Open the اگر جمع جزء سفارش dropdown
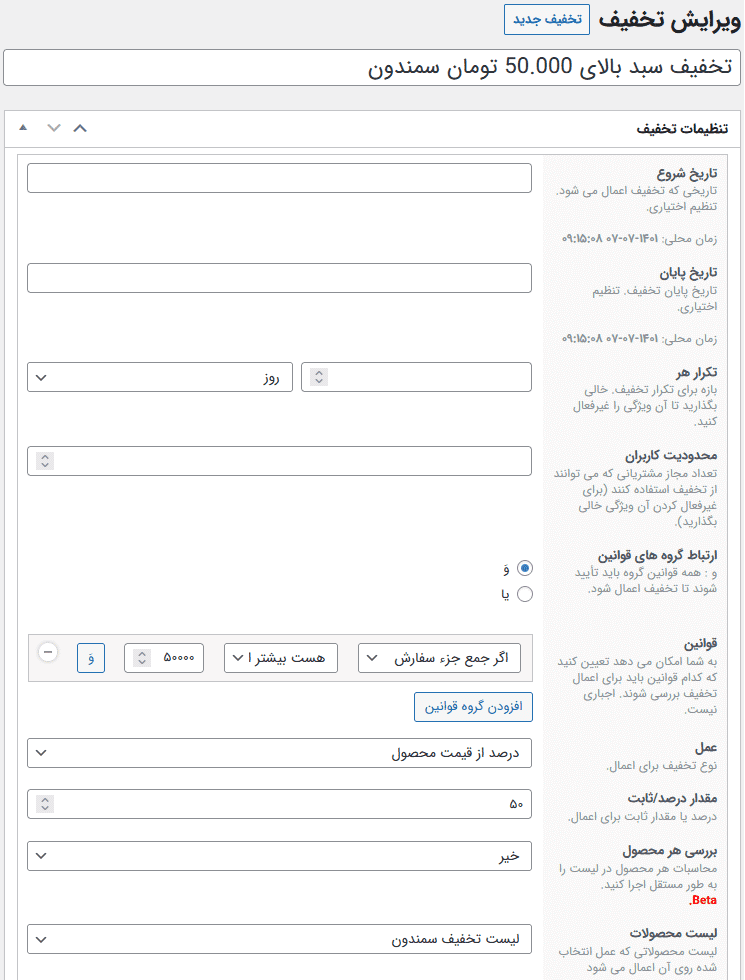This screenshot has width=745, height=980. 439,658
